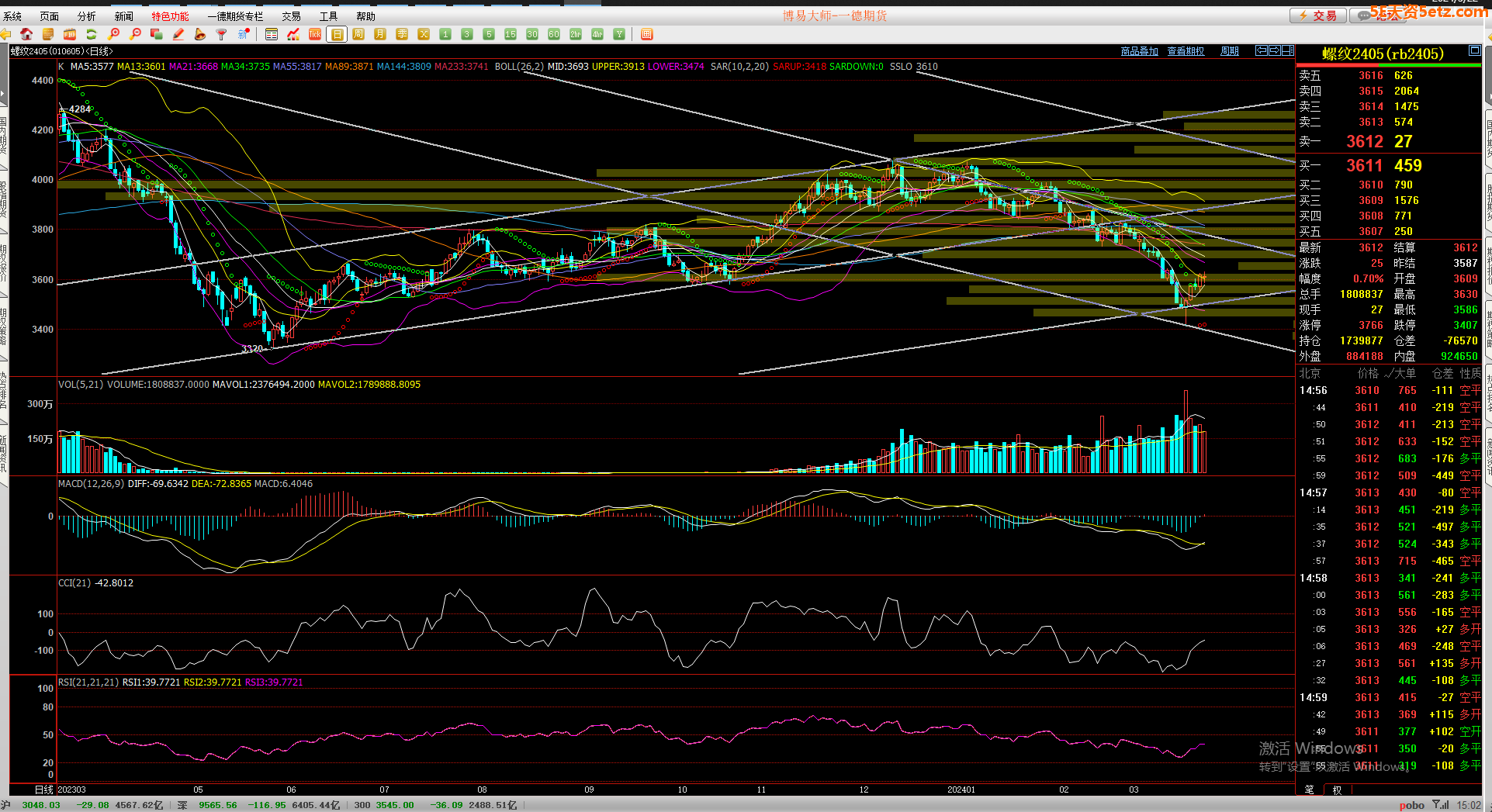1492x812 pixels.
Task: Toggle the side panel layout icon
Action: [1287, 51]
